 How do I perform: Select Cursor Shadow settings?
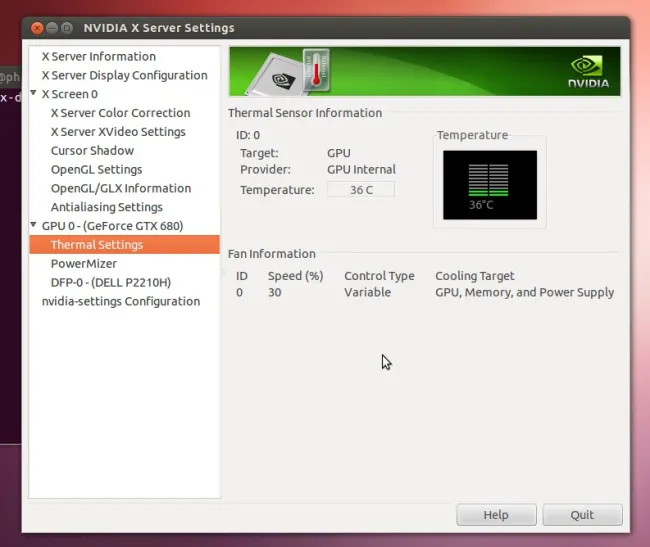click(x=92, y=150)
